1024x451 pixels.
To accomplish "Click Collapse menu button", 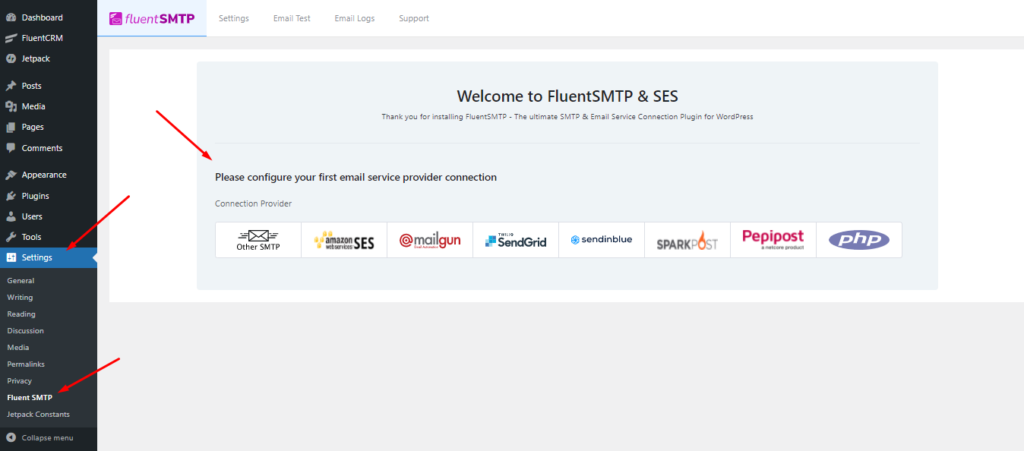I will 48,438.
